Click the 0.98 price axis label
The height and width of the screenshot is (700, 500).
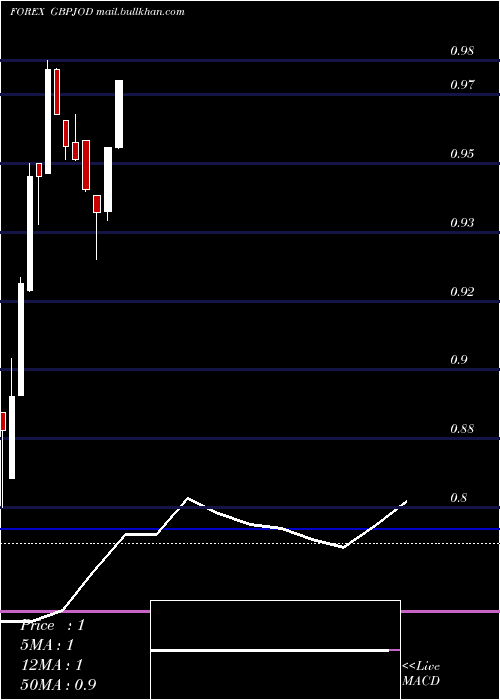[x=462, y=51]
